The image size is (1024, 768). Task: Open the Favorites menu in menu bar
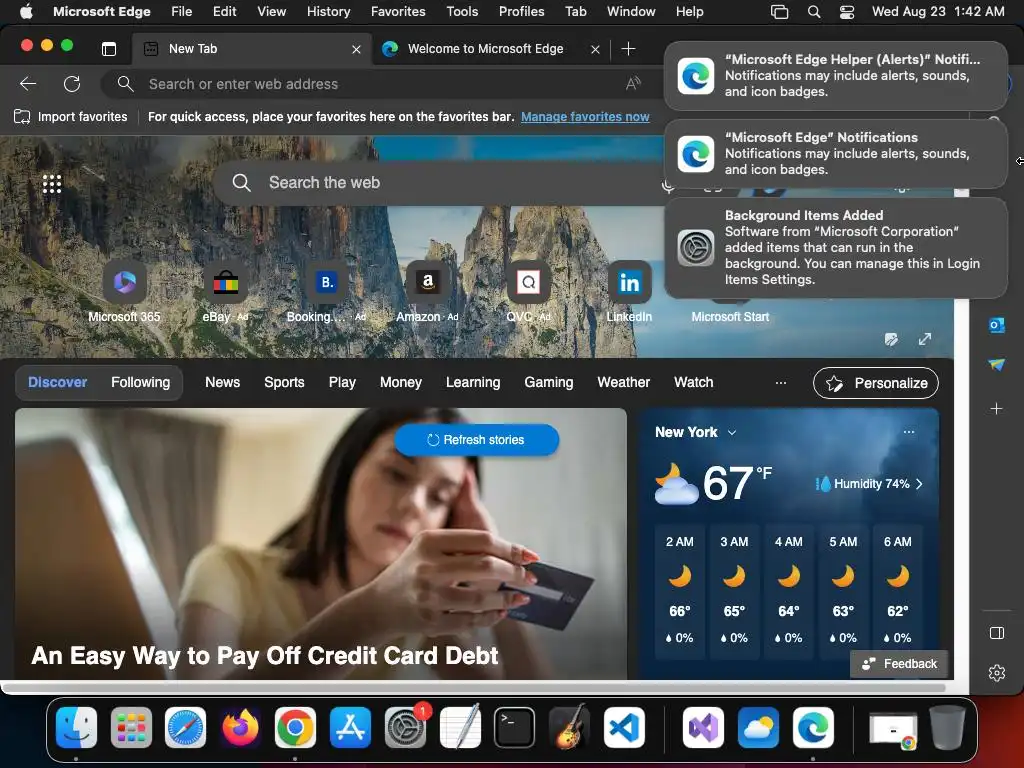click(x=398, y=12)
